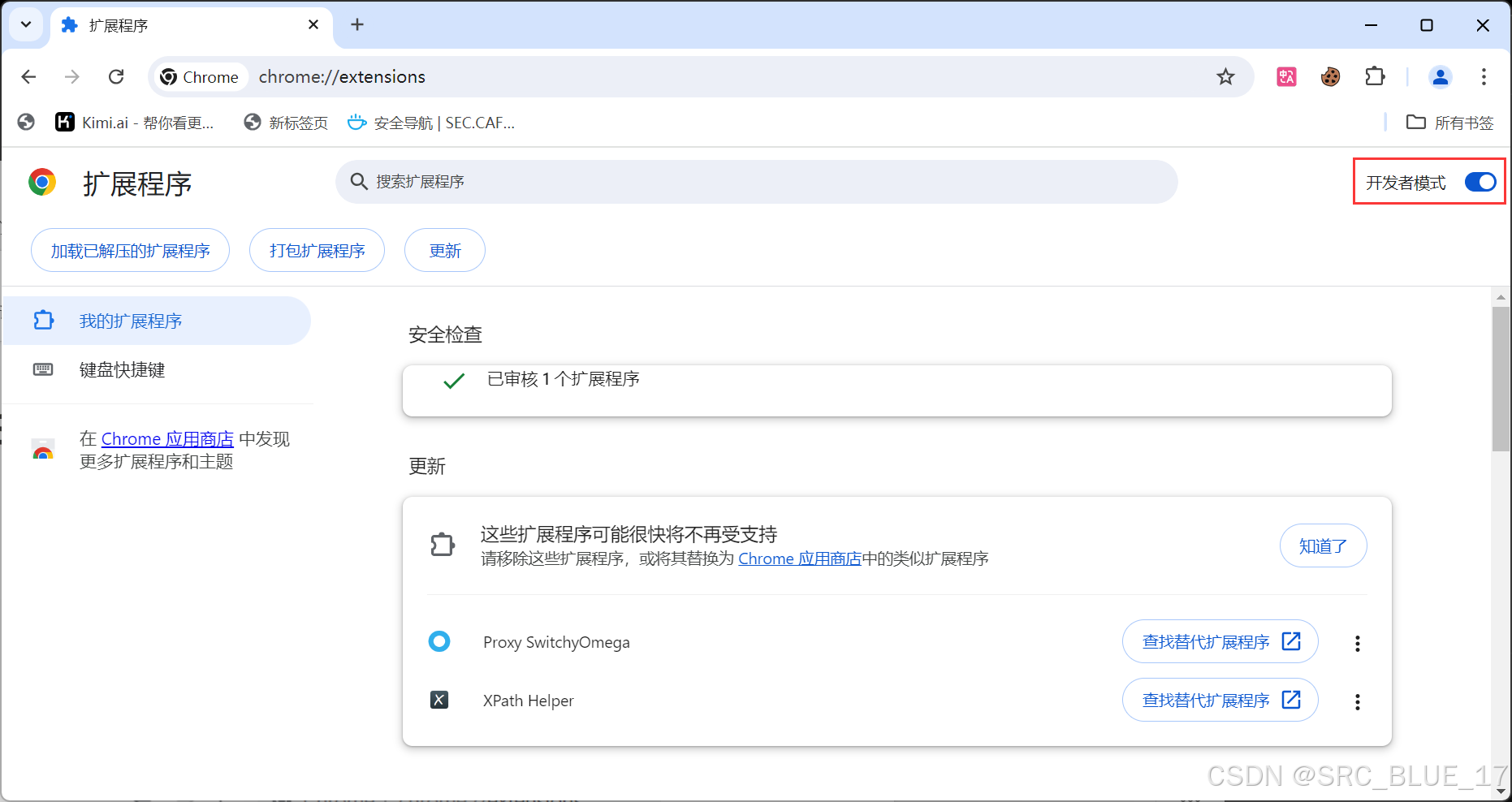The height and width of the screenshot is (802, 1512).
Task: Click the puzzle icon in update notice
Action: click(443, 544)
